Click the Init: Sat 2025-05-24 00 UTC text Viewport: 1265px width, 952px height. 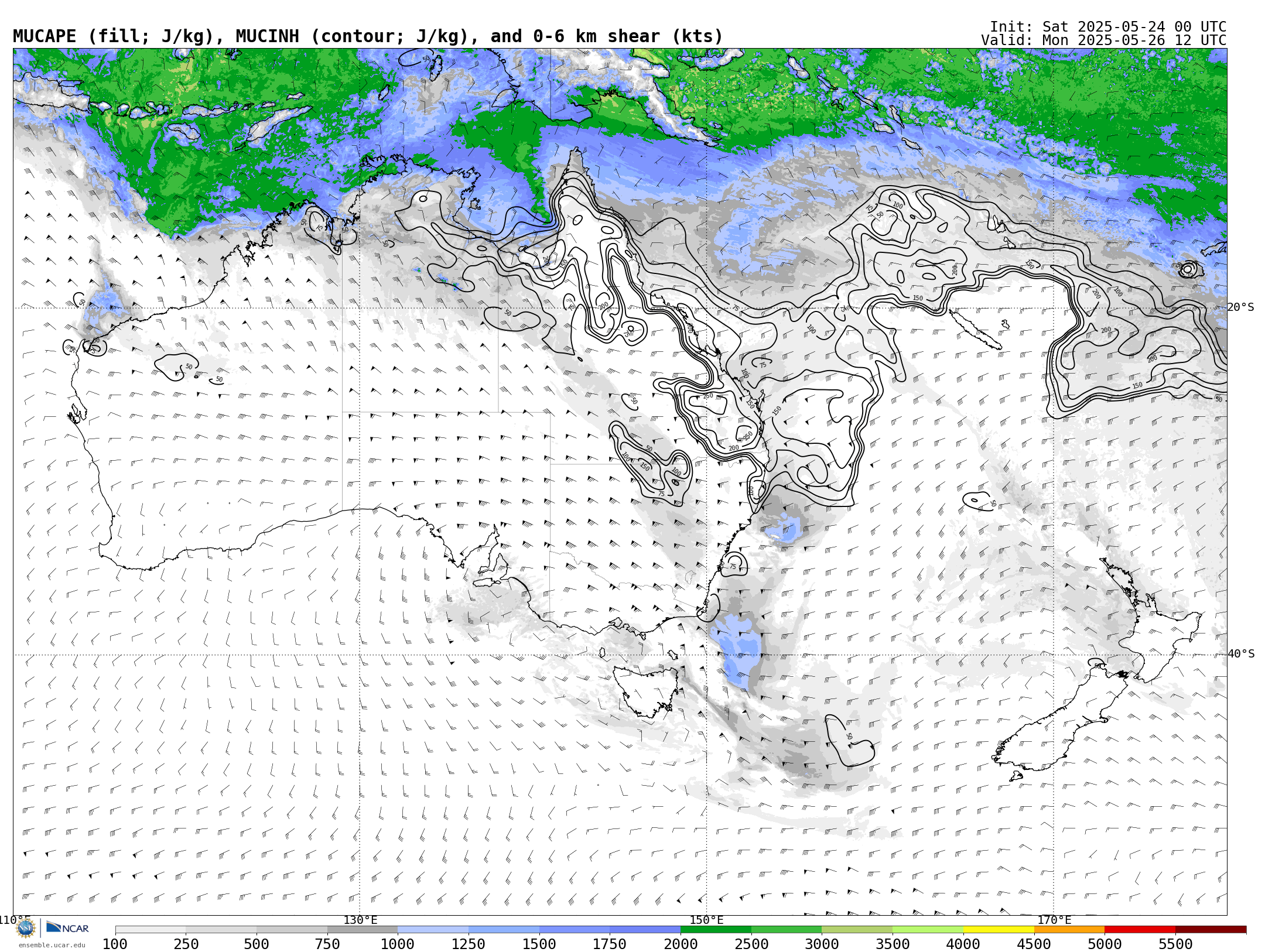point(1108,27)
